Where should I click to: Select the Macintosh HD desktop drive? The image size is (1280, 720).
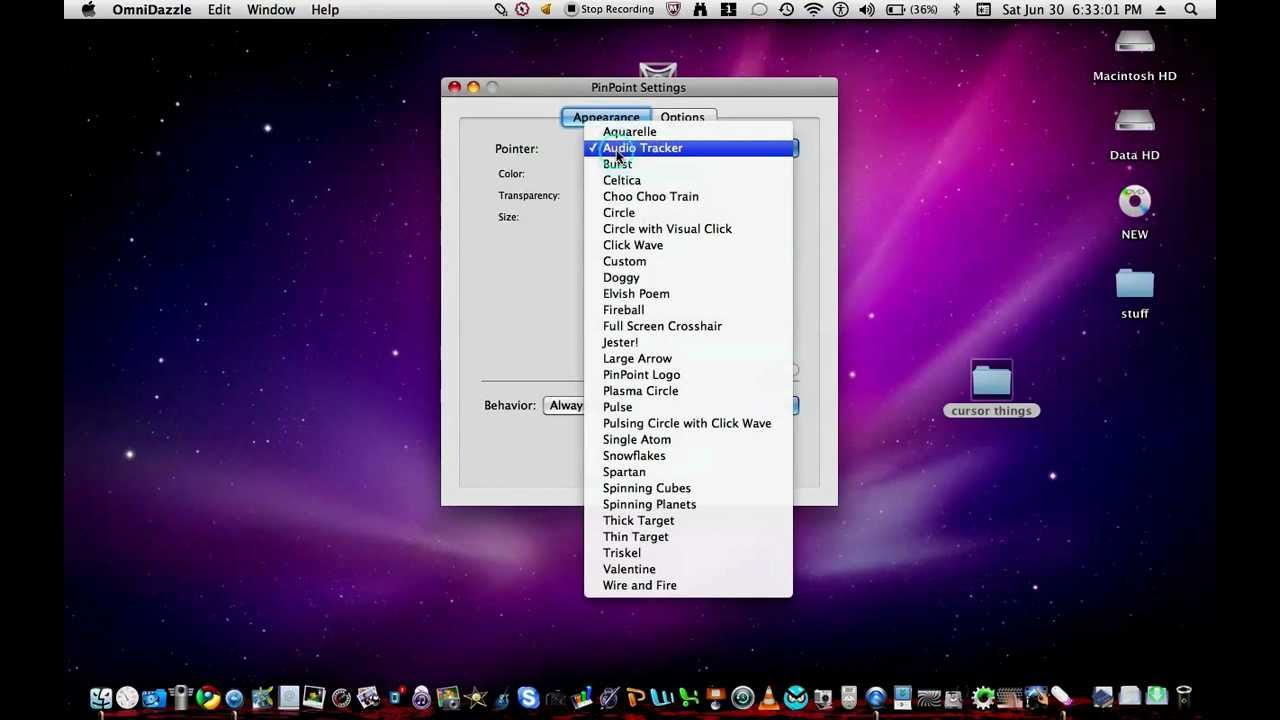coord(1134,56)
